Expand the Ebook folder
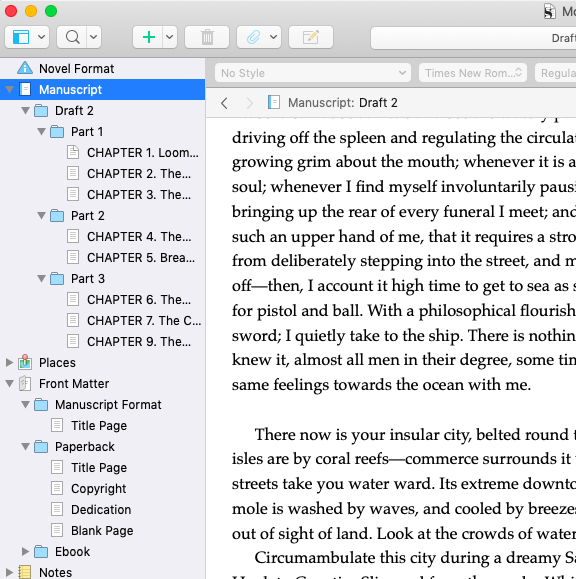The image size is (576, 579). coord(25,552)
